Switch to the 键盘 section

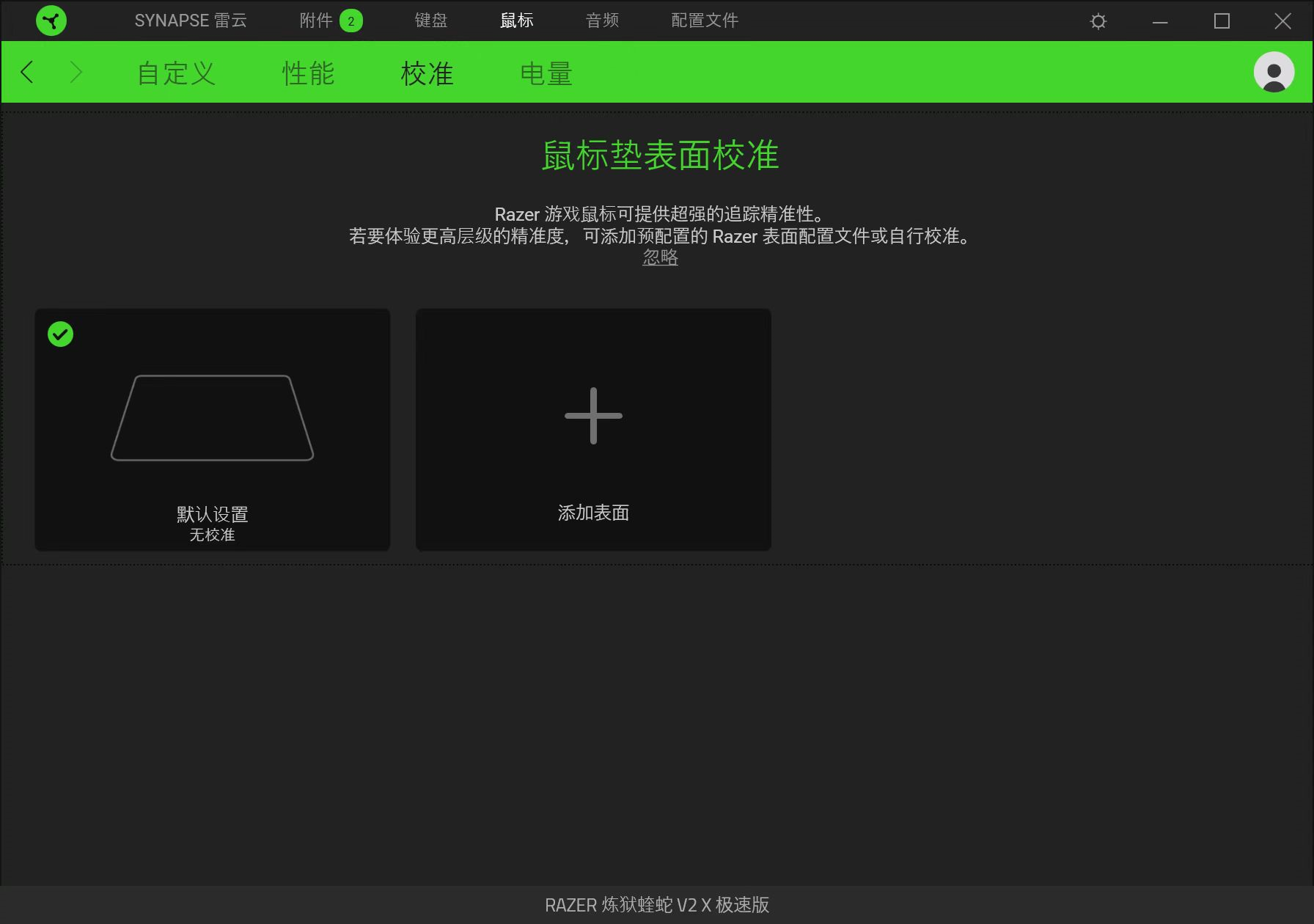coord(430,21)
